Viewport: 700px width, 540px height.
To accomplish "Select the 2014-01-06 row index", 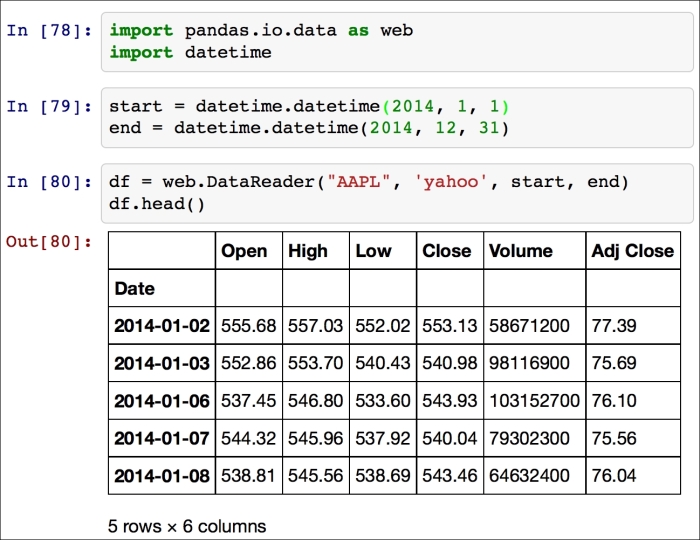I will coord(162,401).
